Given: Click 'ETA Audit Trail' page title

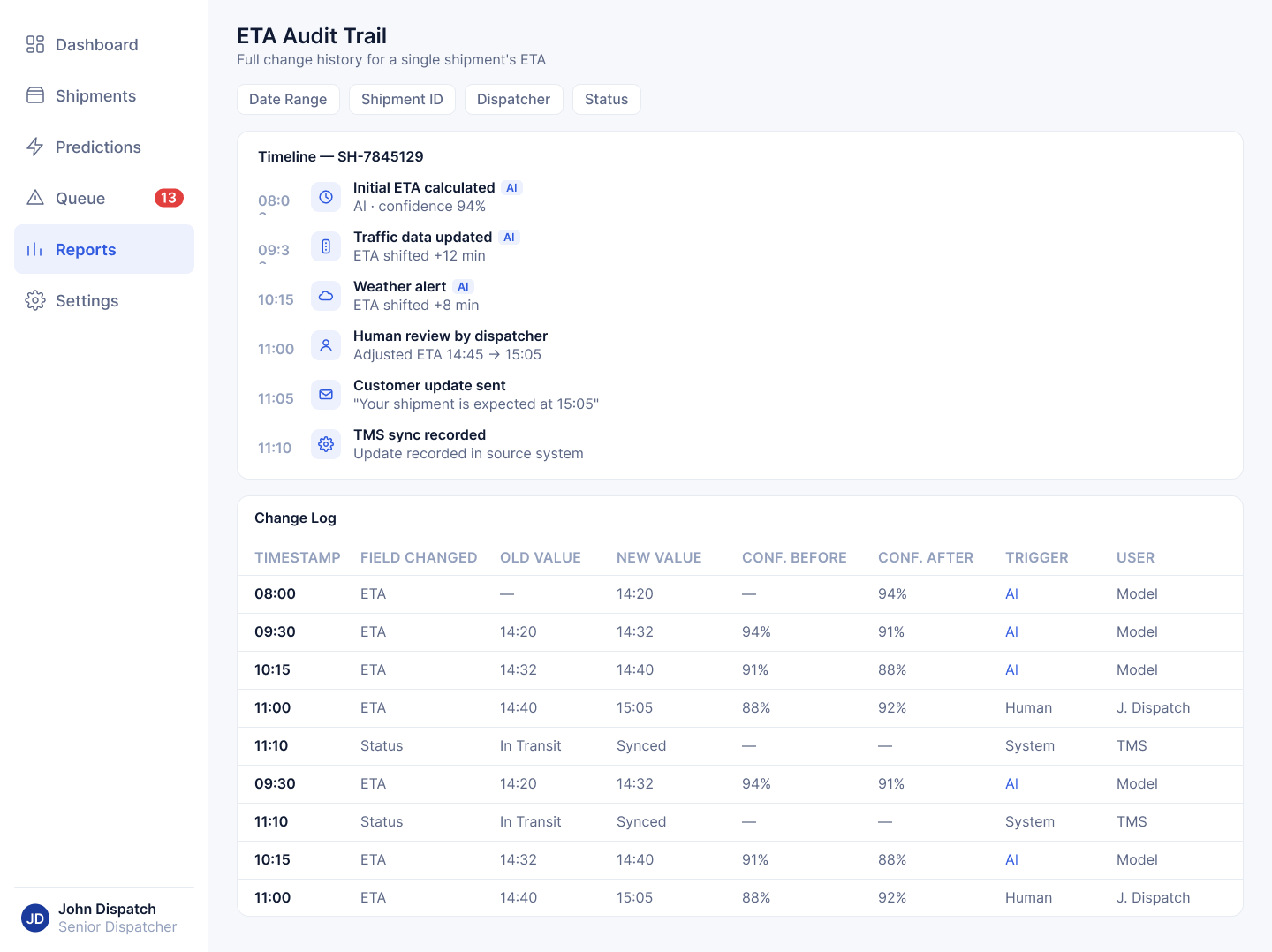Looking at the screenshot, I should [312, 35].
